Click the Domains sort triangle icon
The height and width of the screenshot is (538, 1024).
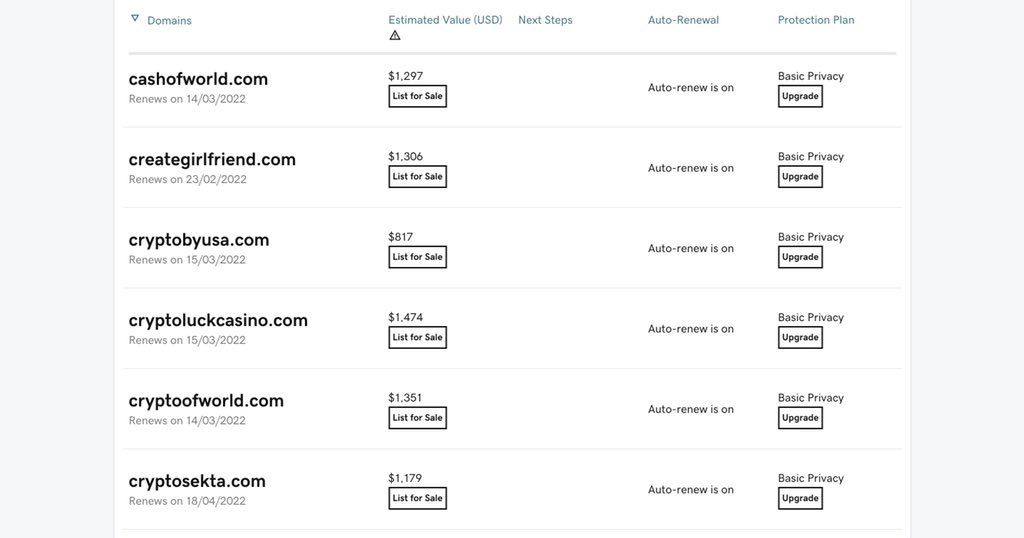(x=135, y=18)
